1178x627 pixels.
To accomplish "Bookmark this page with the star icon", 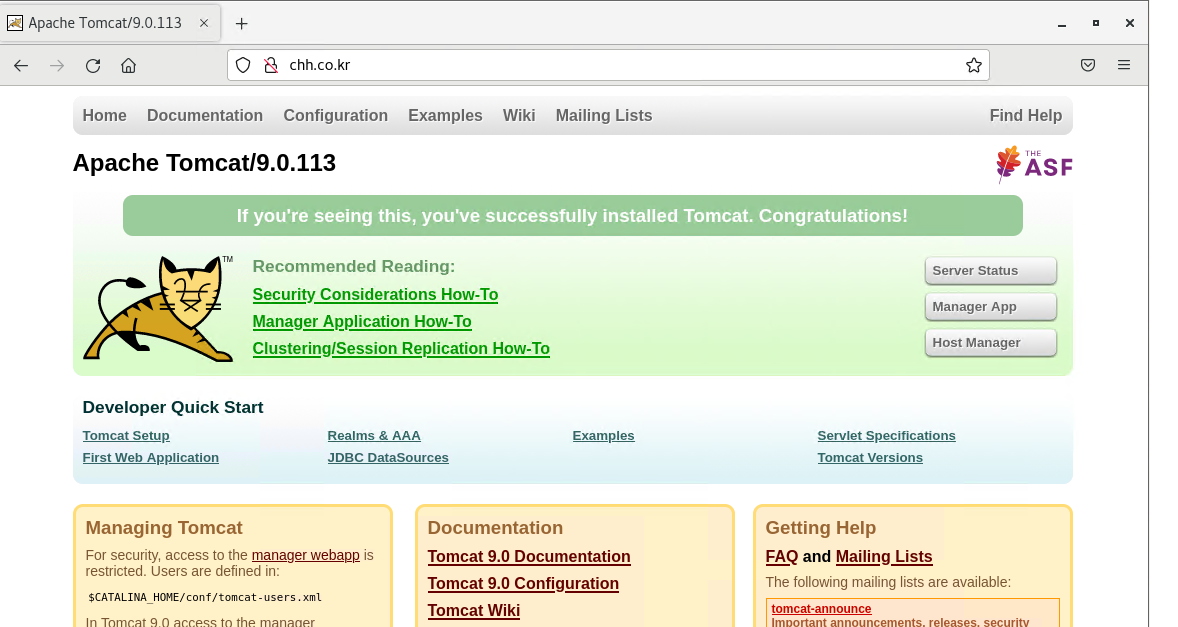I will click(974, 65).
